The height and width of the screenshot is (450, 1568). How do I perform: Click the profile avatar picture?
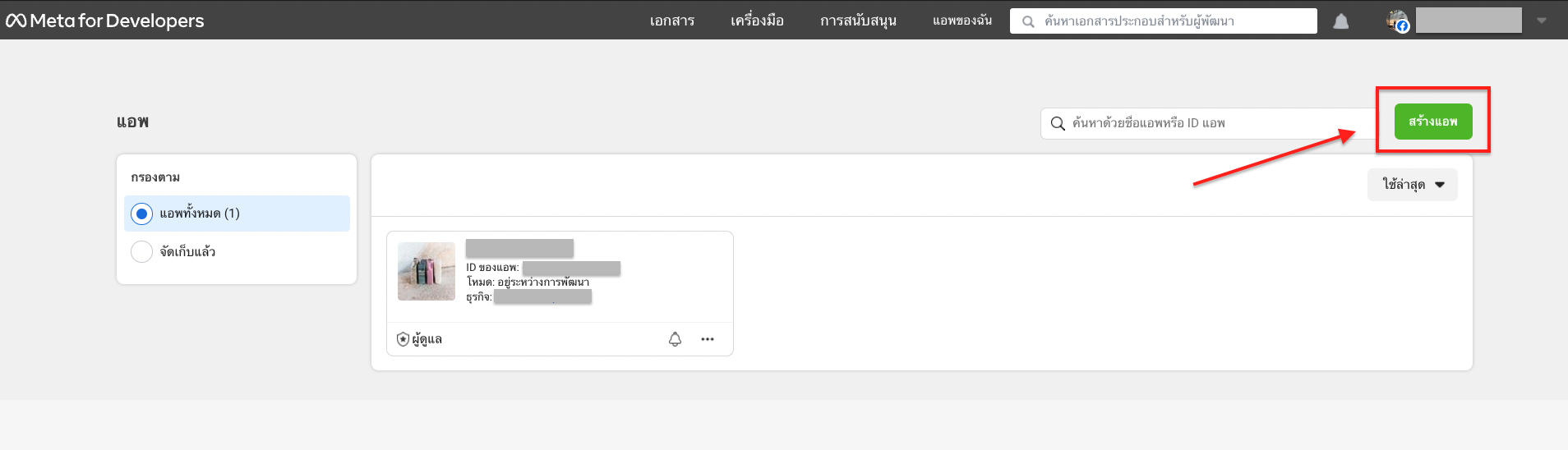[x=1398, y=21]
